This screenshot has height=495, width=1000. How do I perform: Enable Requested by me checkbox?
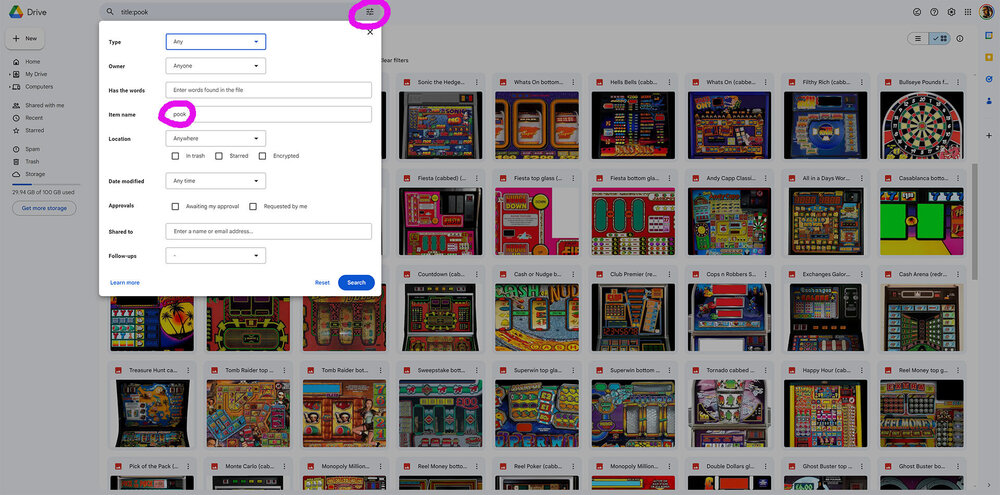click(253, 206)
